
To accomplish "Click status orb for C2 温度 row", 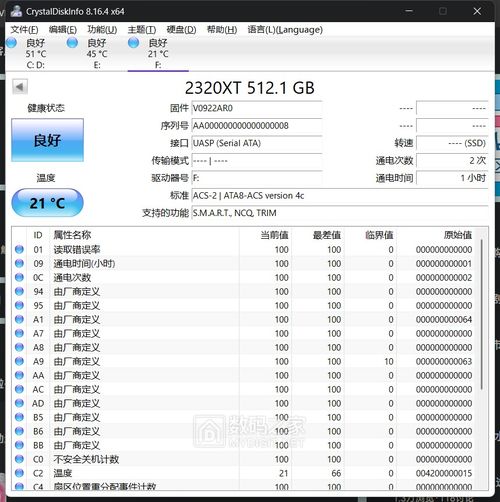I will (x=19, y=473).
